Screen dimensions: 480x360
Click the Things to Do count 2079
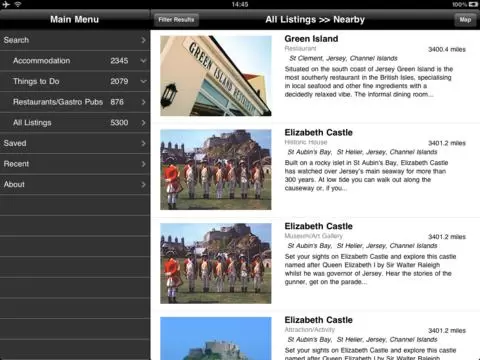click(x=119, y=81)
